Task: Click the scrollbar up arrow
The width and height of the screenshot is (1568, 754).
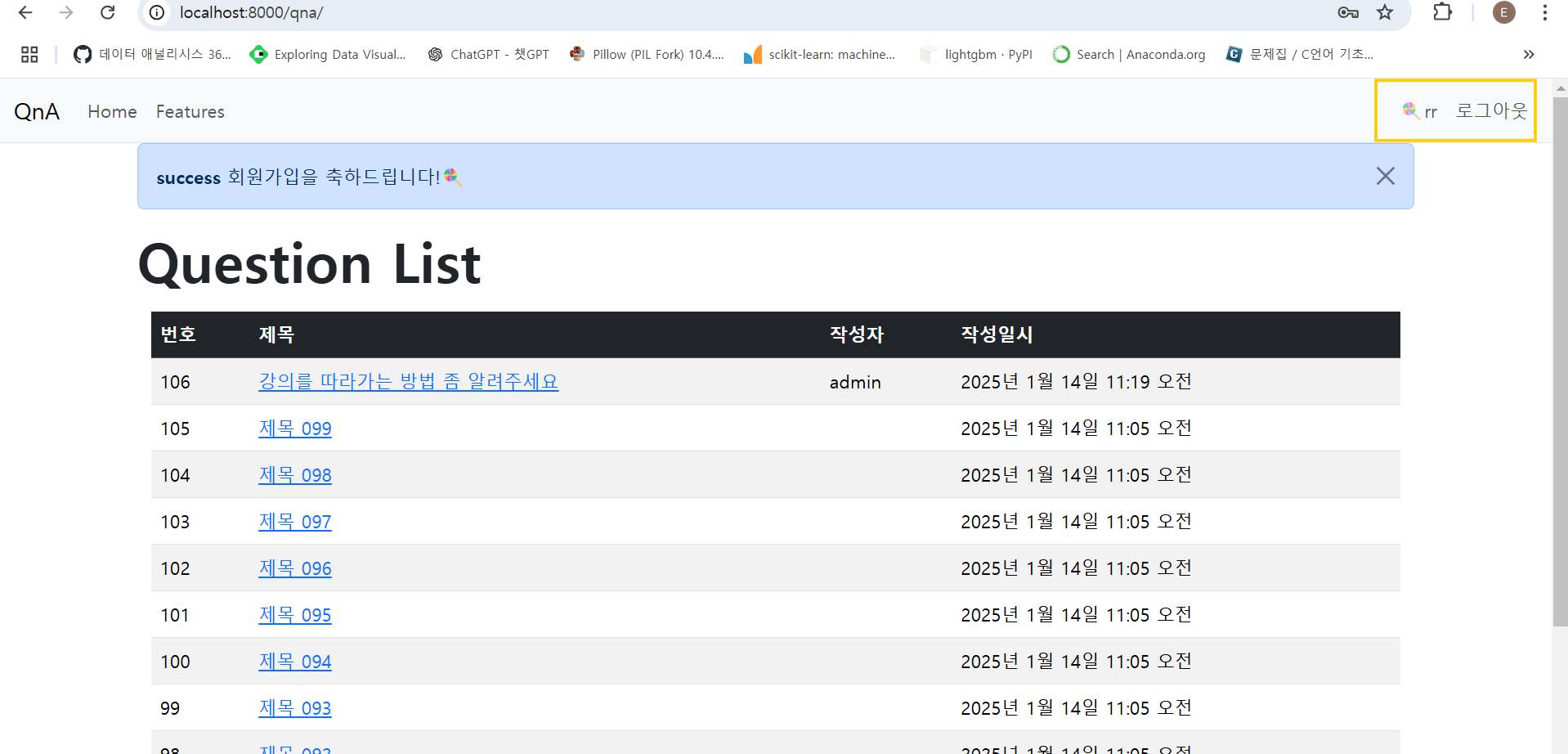Action: 1560,88
